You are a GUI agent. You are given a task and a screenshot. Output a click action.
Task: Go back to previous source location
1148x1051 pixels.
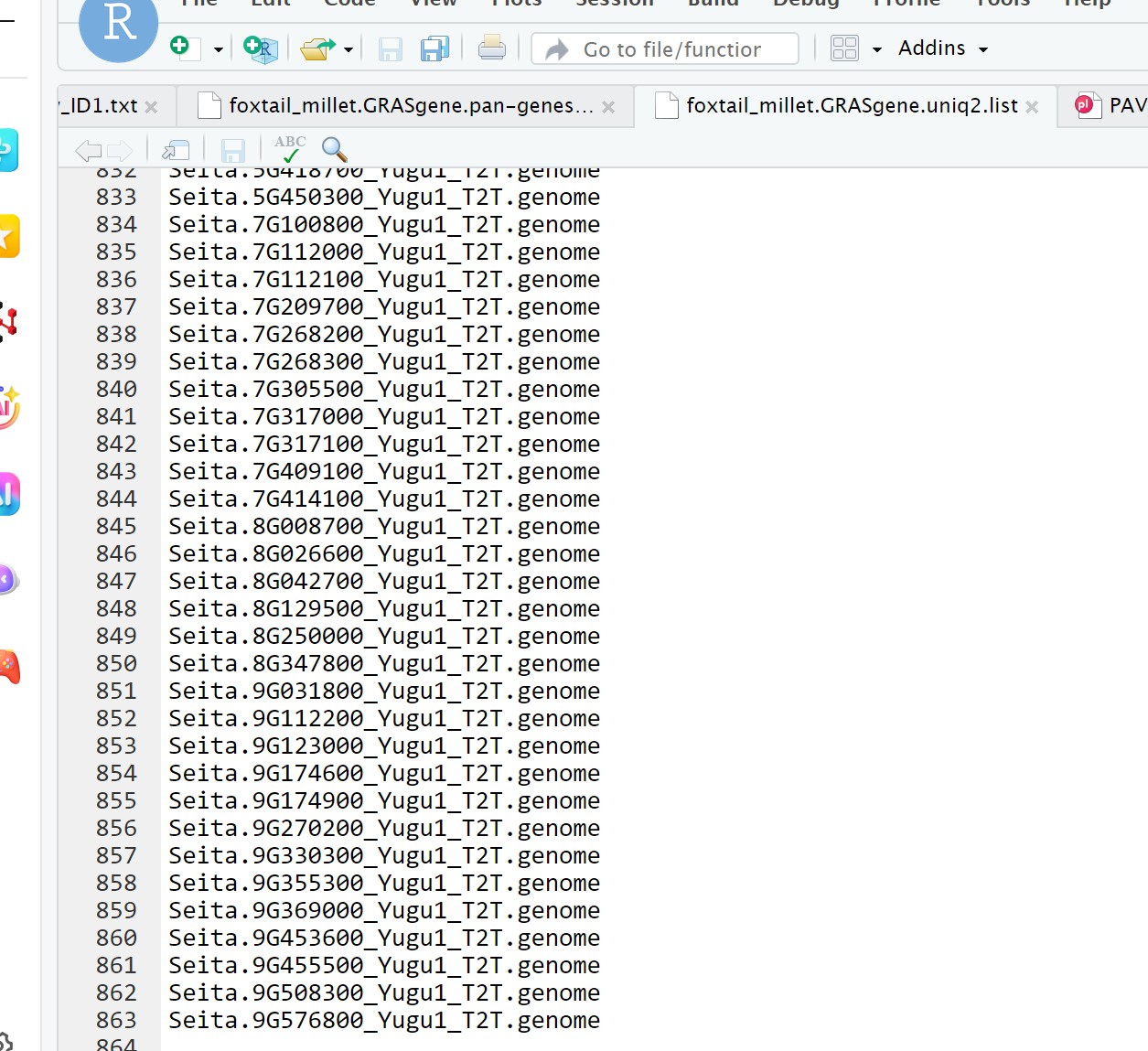(89, 150)
